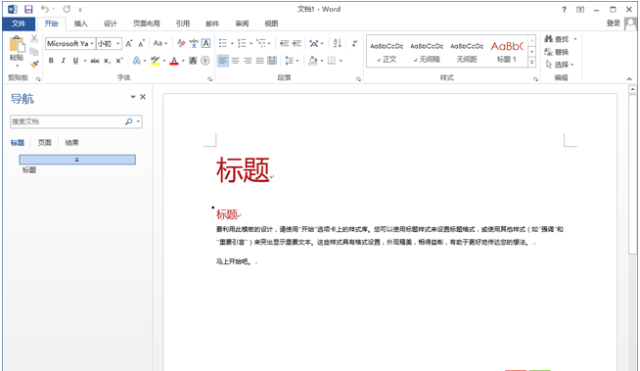The image size is (640, 371).
Task: Switch to the 设计 ribbon tab
Action: pyautogui.click(x=110, y=24)
